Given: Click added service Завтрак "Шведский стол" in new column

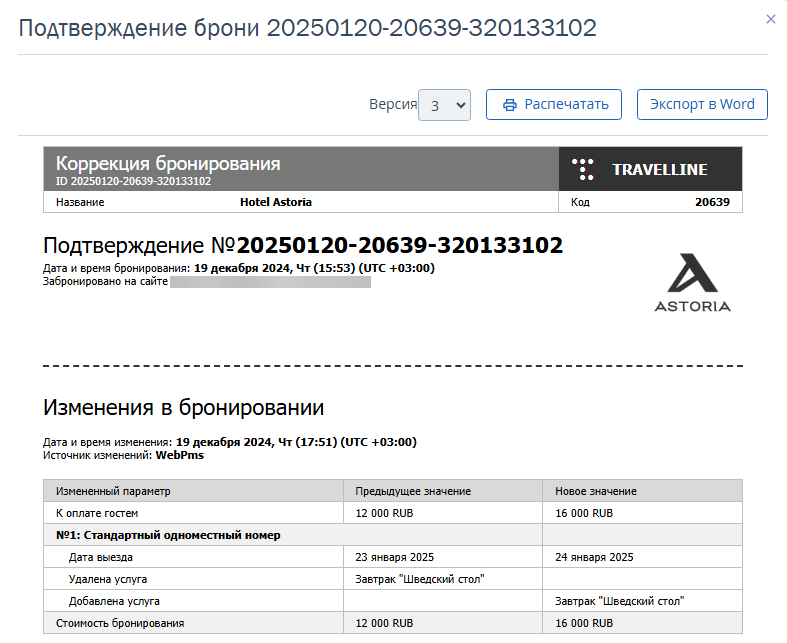Looking at the screenshot, I should (x=619, y=601).
